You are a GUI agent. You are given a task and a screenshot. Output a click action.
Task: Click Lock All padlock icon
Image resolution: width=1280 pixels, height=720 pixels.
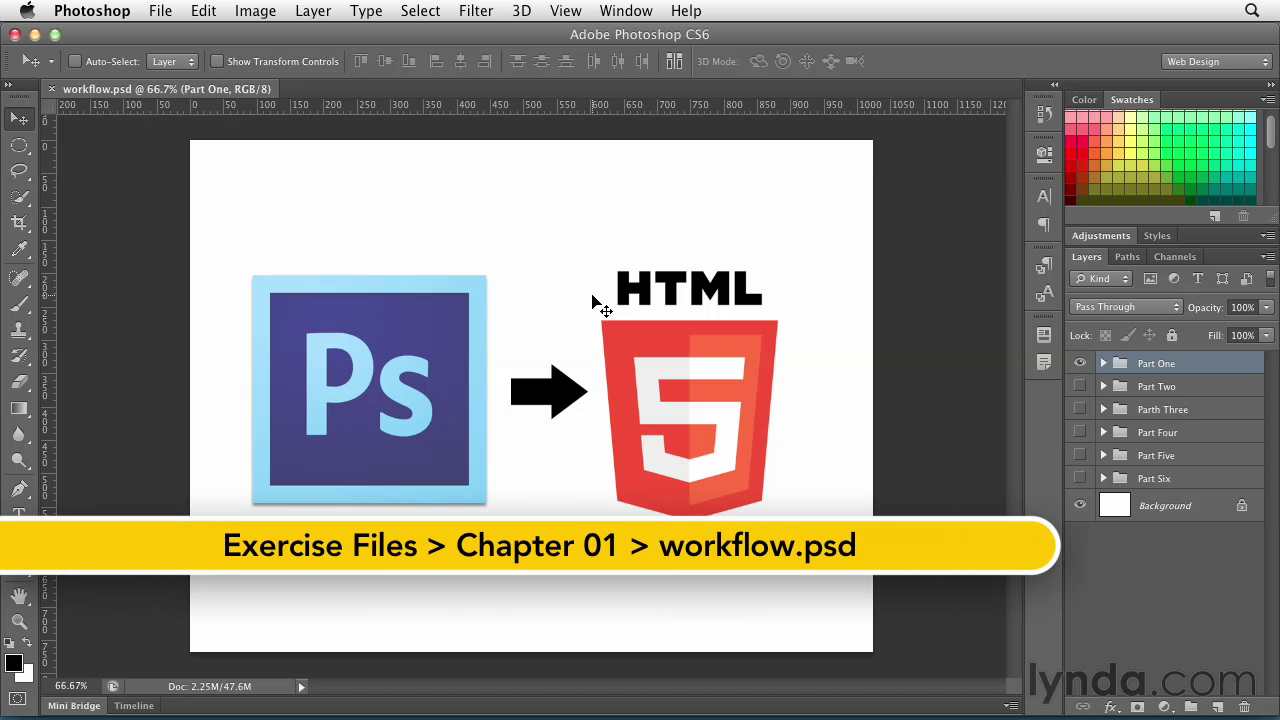(x=1172, y=336)
